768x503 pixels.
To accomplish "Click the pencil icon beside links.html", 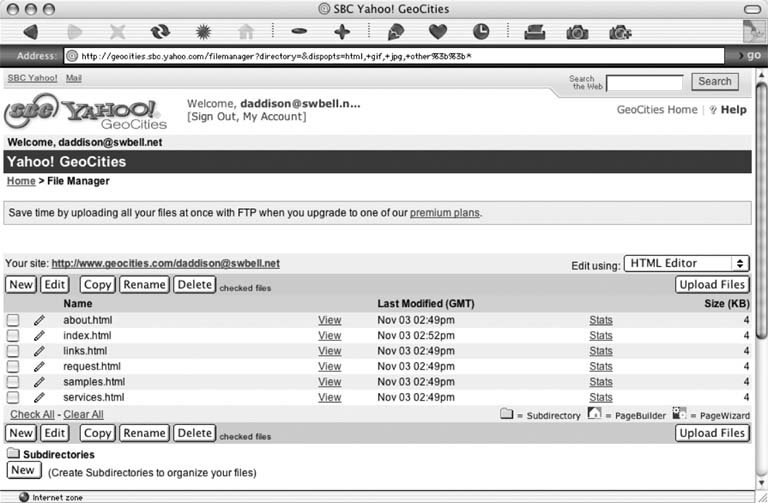I will tap(39, 351).
